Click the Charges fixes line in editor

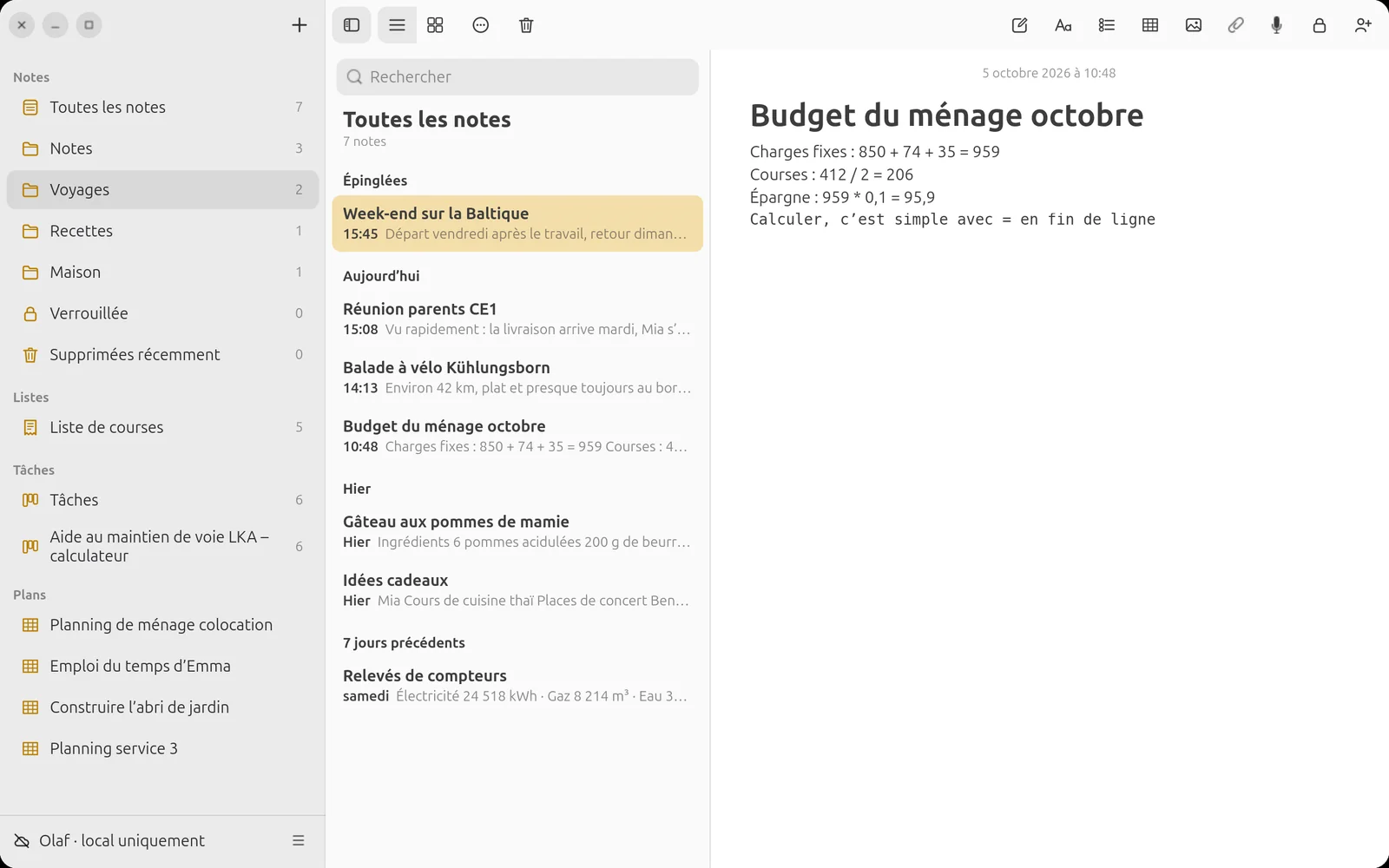click(x=875, y=152)
